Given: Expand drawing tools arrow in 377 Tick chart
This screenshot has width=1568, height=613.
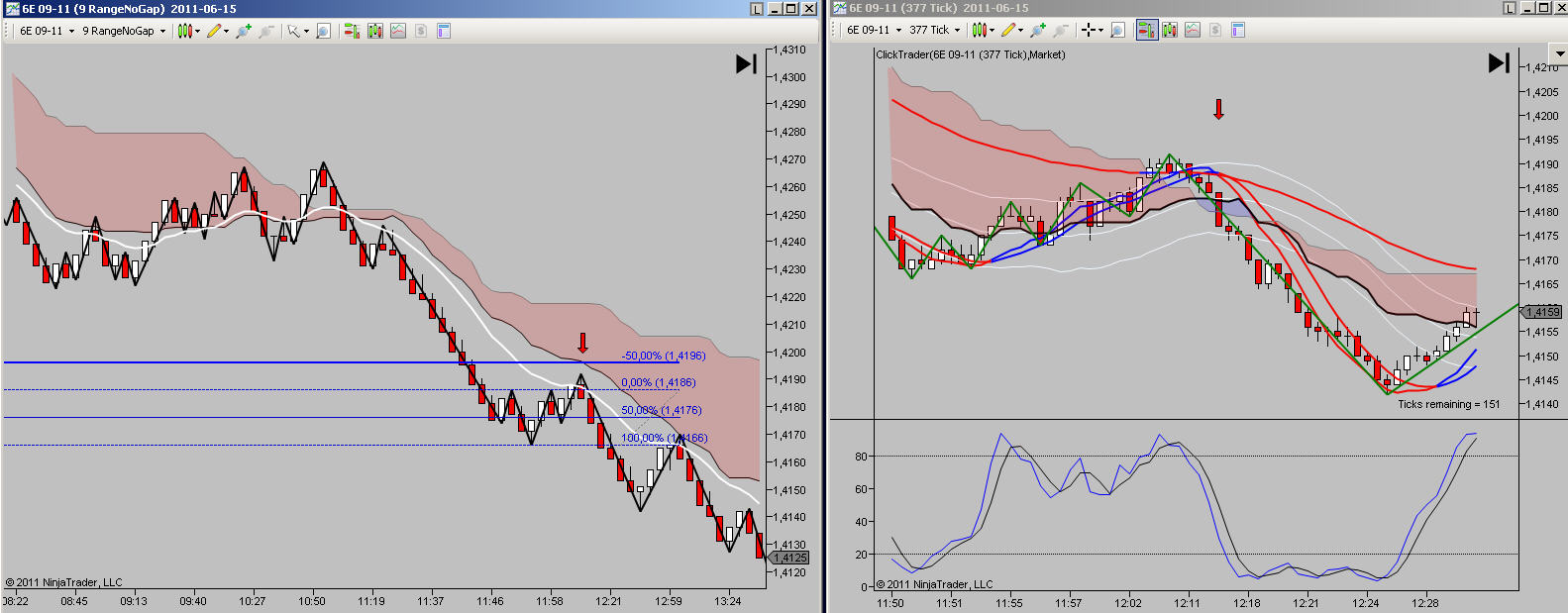Looking at the screenshot, I should tap(1019, 30).
